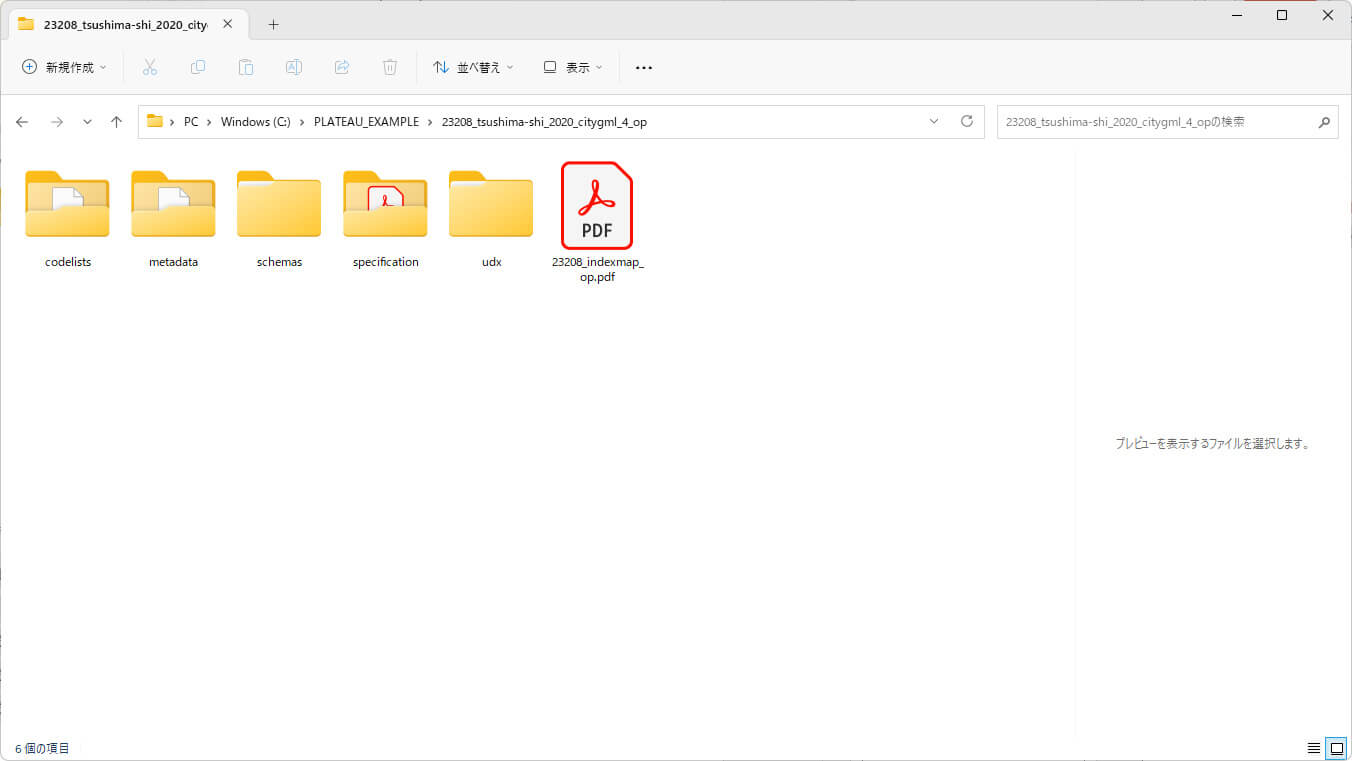Image resolution: width=1352 pixels, height=761 pixels.
Task: Switch to details list view
Action: [1314, 748]
